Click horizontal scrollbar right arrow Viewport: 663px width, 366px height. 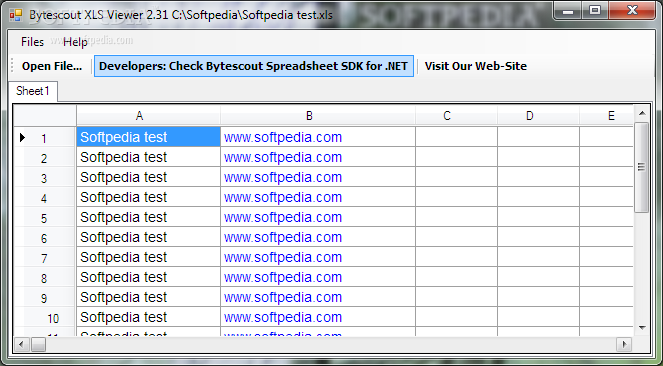click(624, 344)
